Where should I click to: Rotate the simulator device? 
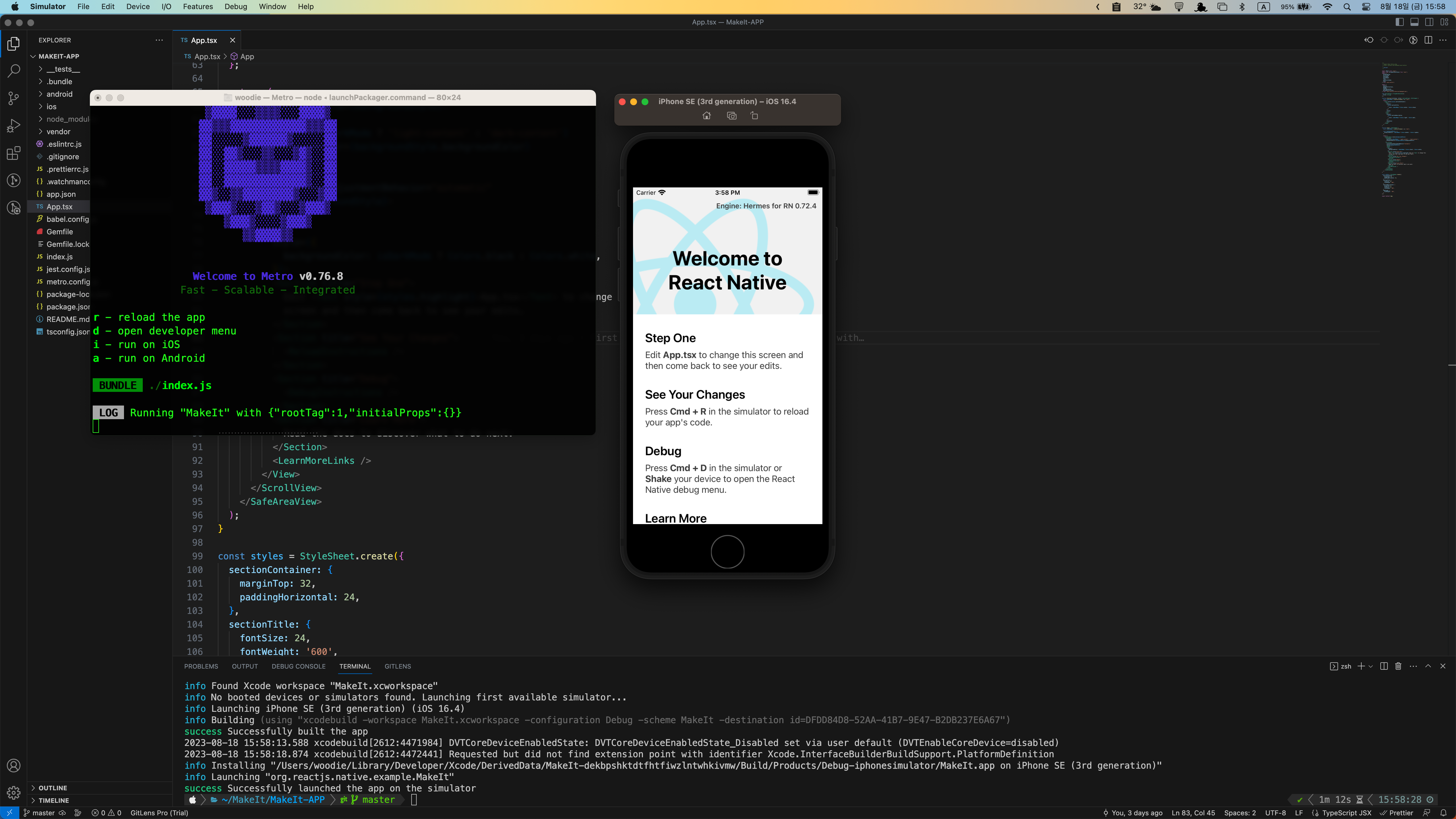(754, 116)
